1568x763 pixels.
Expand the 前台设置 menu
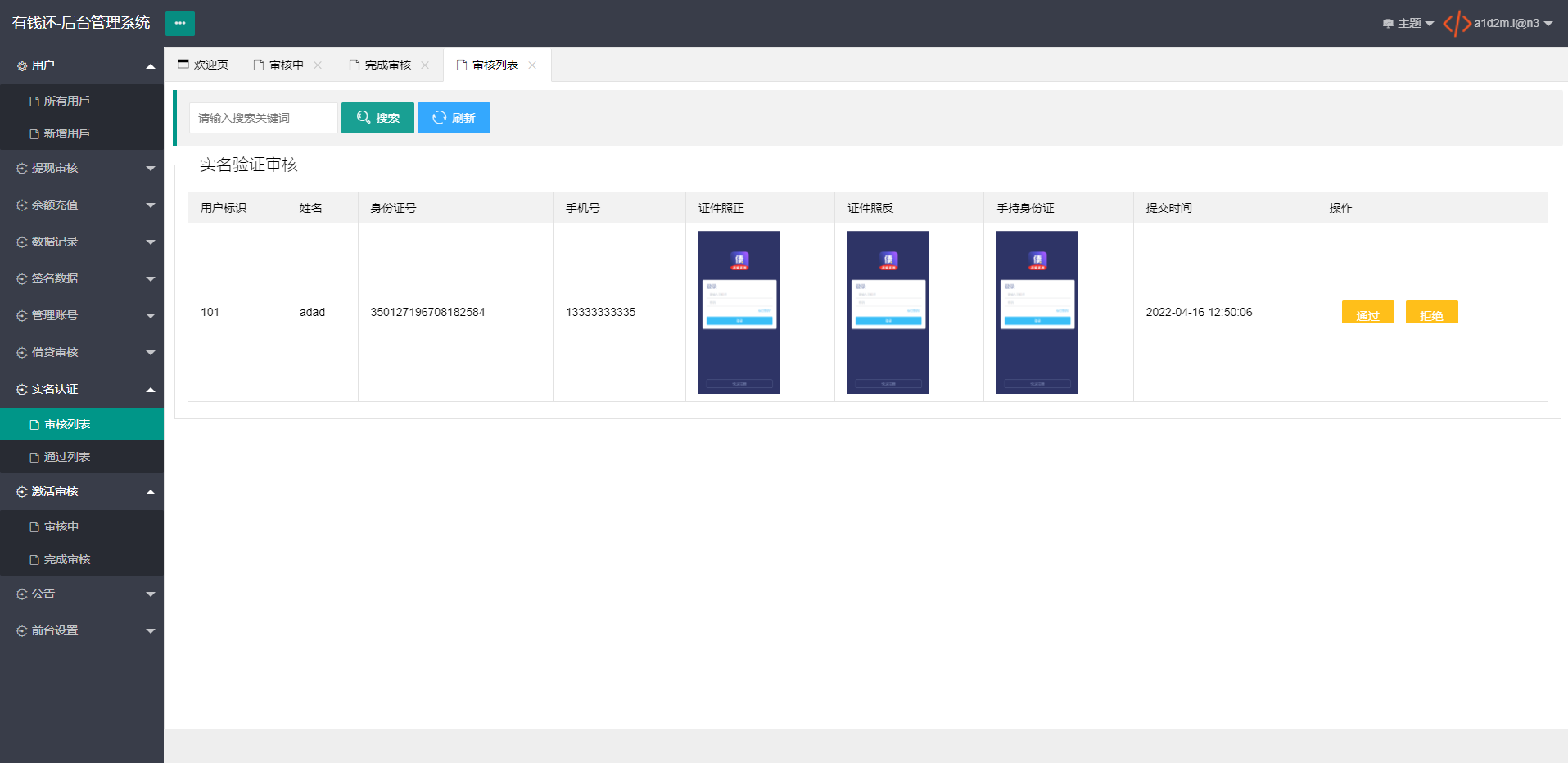pos(82,630)
